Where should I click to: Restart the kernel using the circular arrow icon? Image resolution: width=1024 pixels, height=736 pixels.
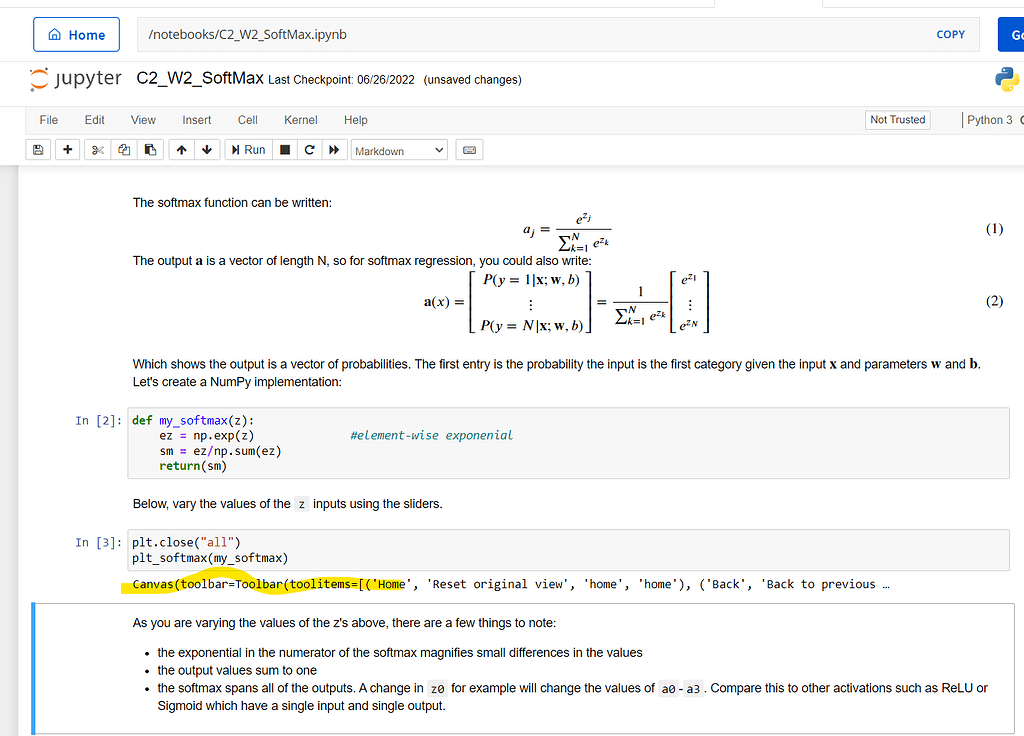tap(309, 149)
